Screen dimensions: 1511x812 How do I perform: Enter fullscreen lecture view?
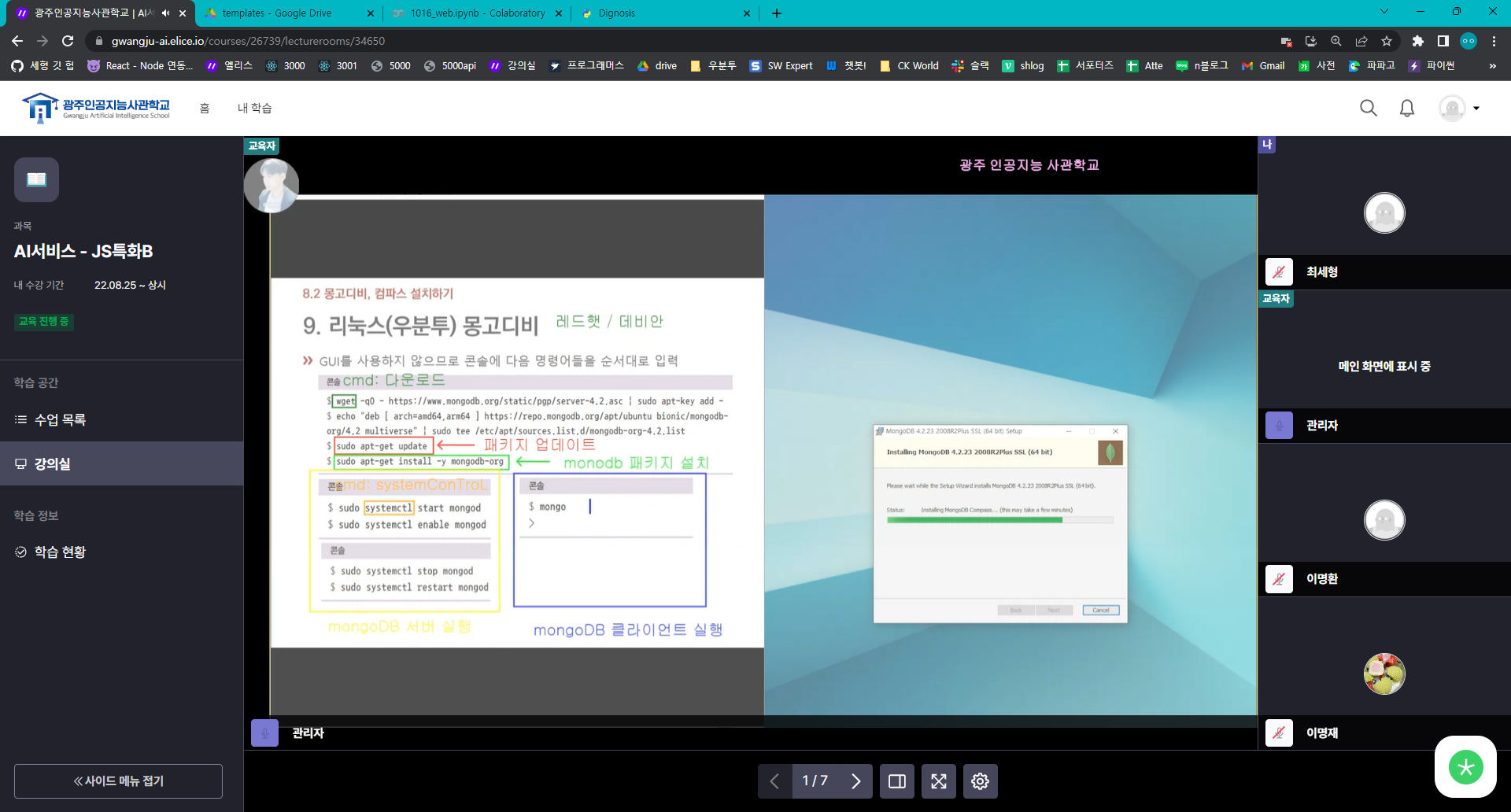coord(939,781)
